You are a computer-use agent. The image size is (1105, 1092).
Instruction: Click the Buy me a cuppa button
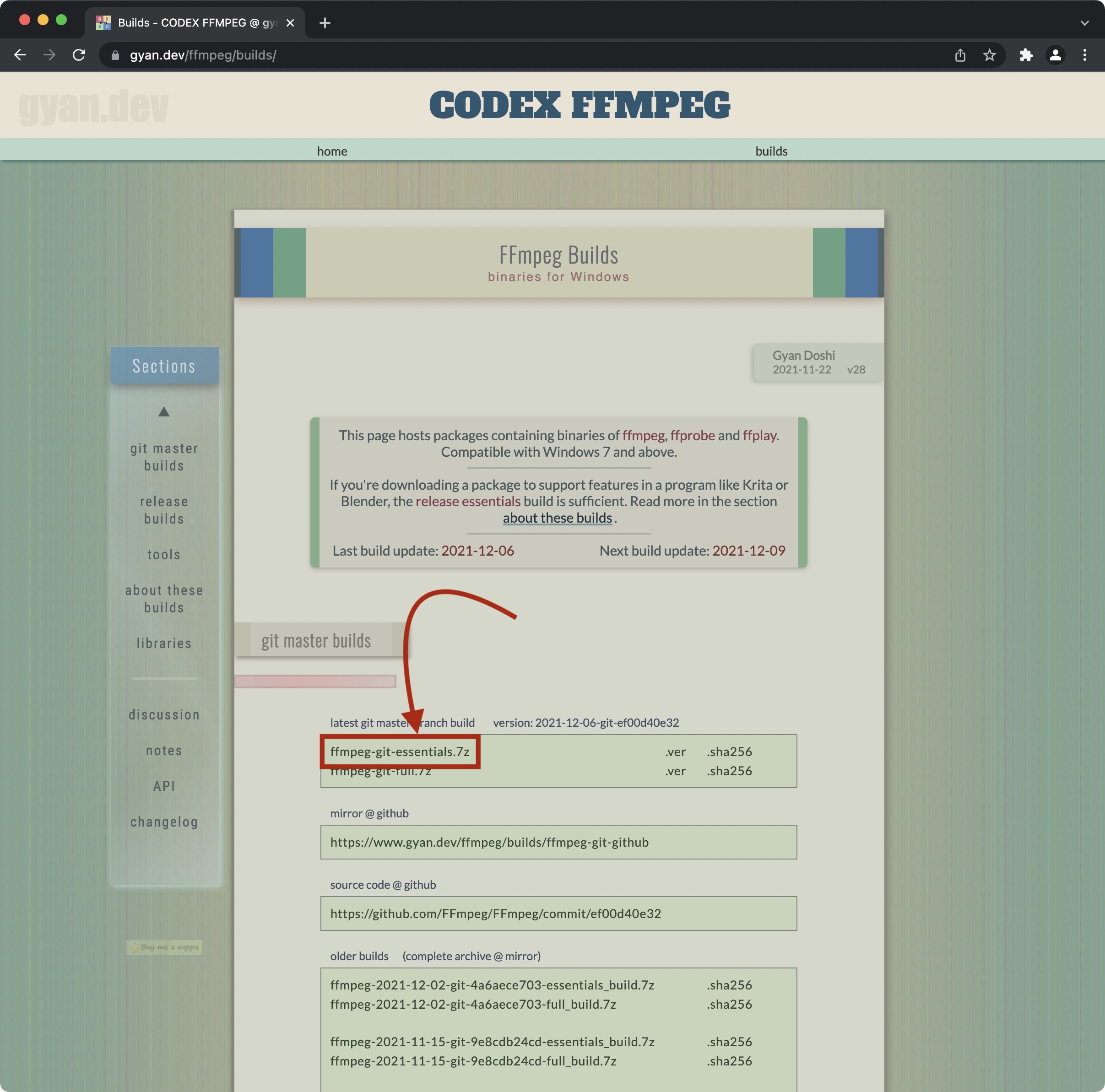pyautogui.click(x=164, y=947)
